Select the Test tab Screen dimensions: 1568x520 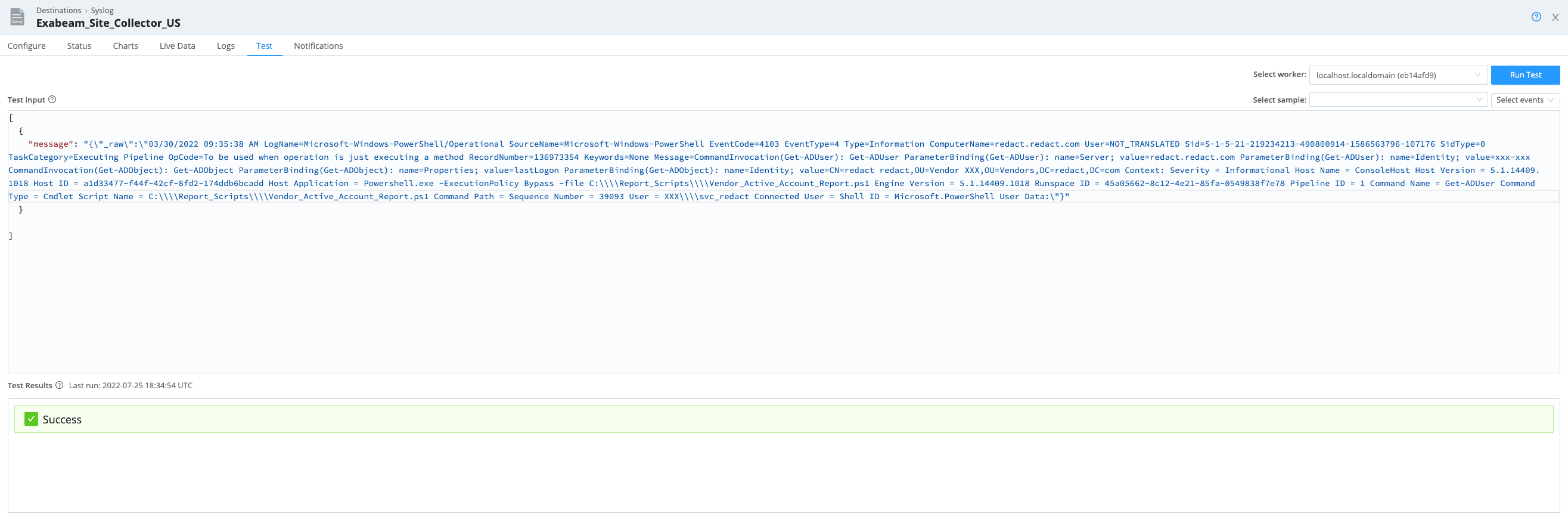tap(264, 47)
